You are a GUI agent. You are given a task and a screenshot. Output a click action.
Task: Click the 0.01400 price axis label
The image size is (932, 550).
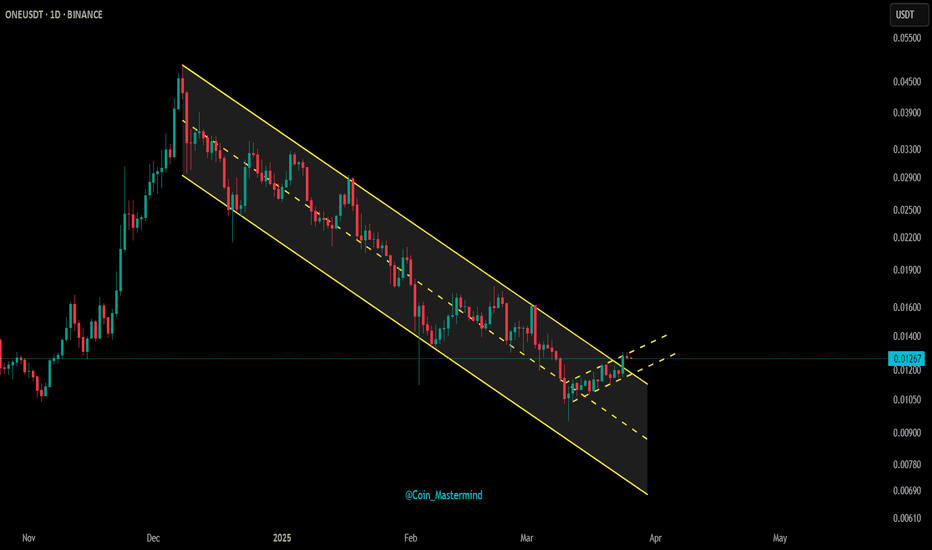coord(907,337)
